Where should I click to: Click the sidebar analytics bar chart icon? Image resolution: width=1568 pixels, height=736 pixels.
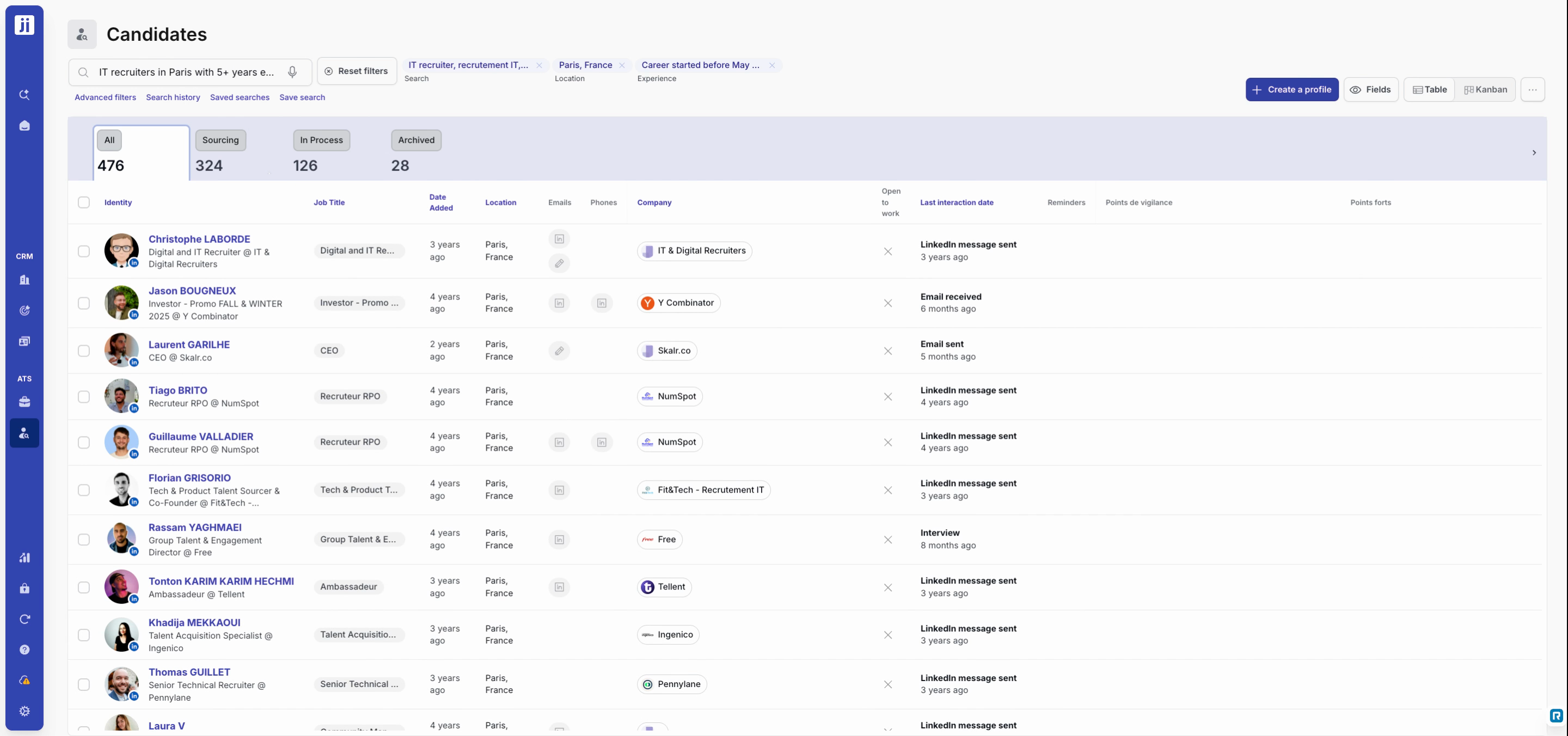click(24, 557)
